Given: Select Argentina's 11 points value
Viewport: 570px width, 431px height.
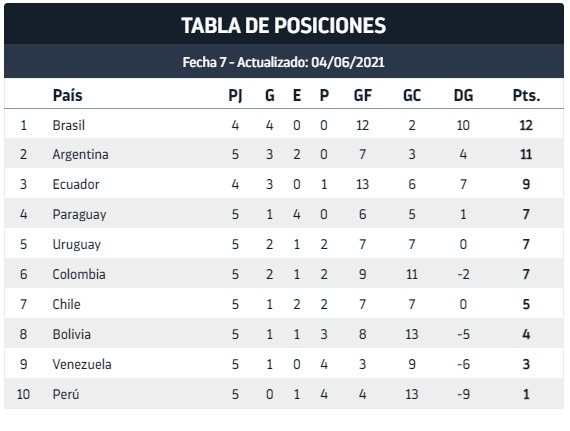Looking at the screenshot, I should click(x=526, y=154).
